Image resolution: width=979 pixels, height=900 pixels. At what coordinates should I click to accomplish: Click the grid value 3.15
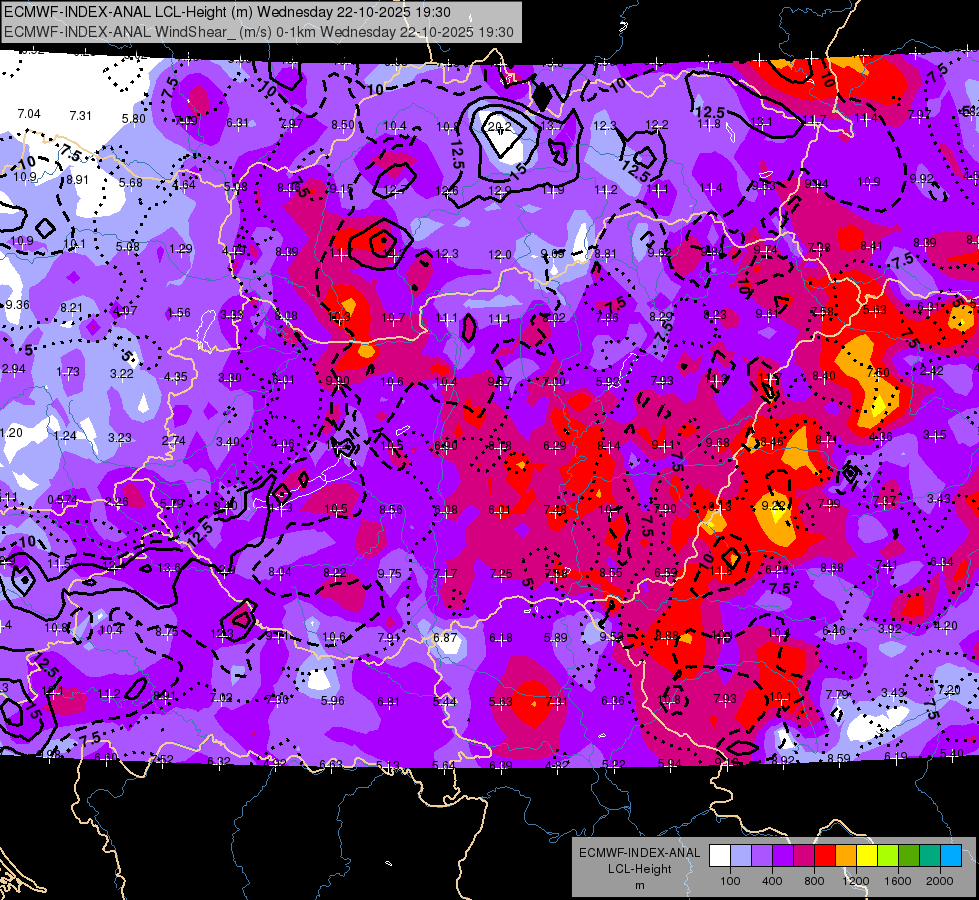point(935,434)
